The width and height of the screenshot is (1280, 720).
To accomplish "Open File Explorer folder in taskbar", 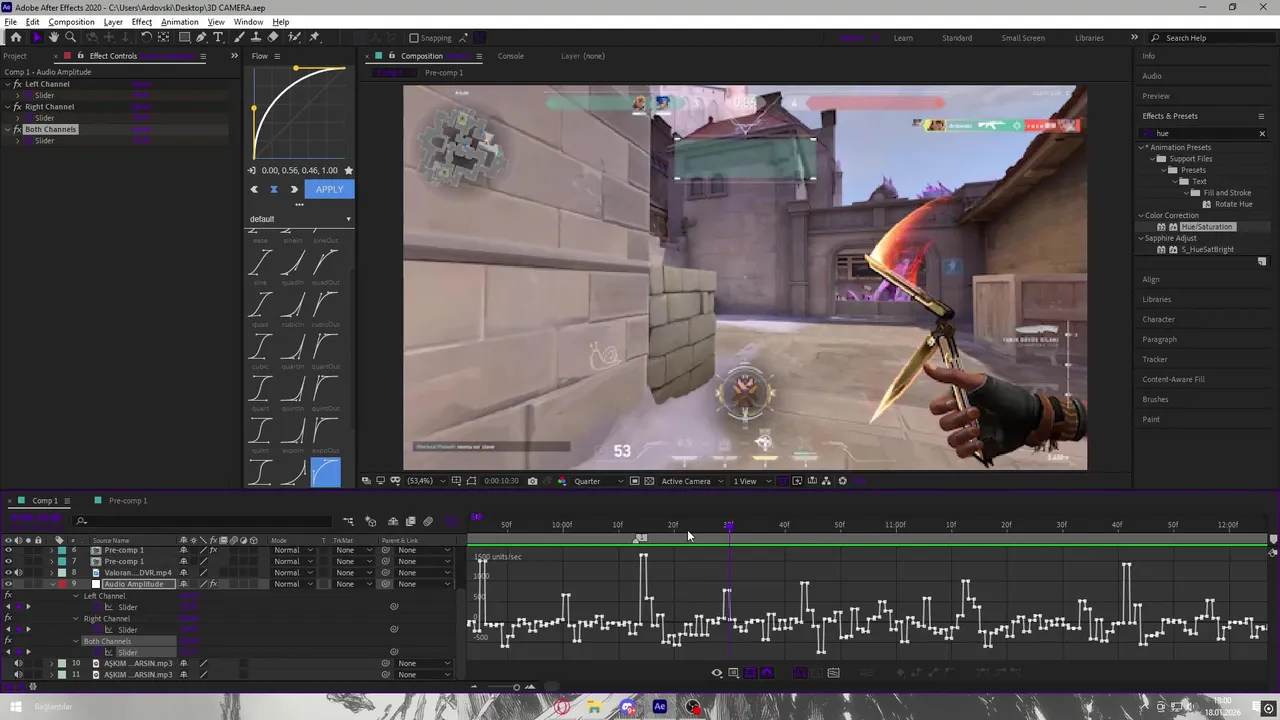I will pos(594,707).
